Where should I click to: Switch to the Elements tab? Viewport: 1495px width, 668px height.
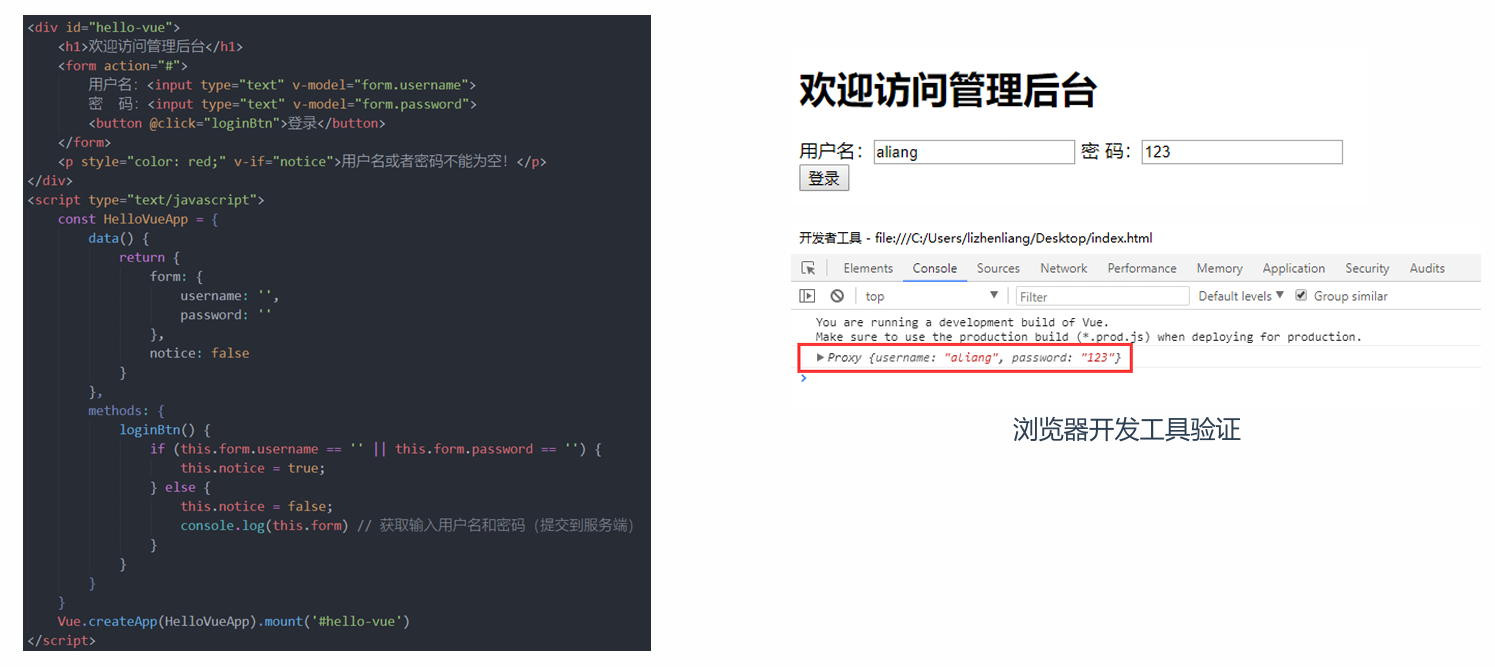[867, 268]
